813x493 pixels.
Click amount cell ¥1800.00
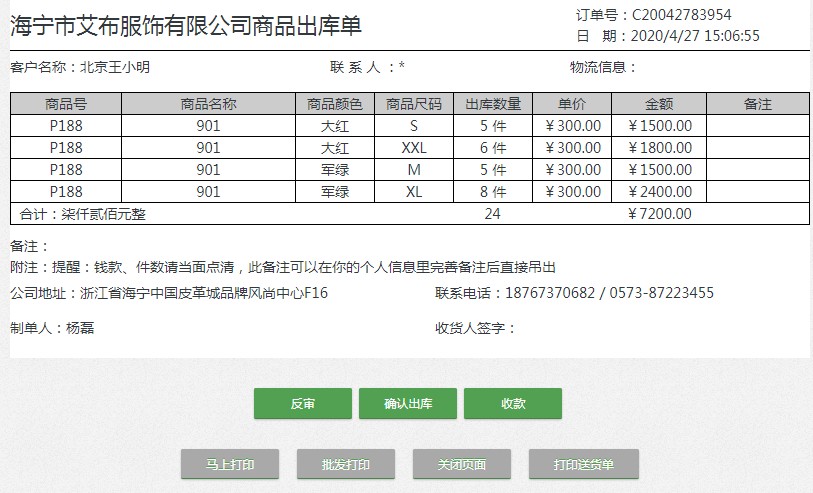659,148
